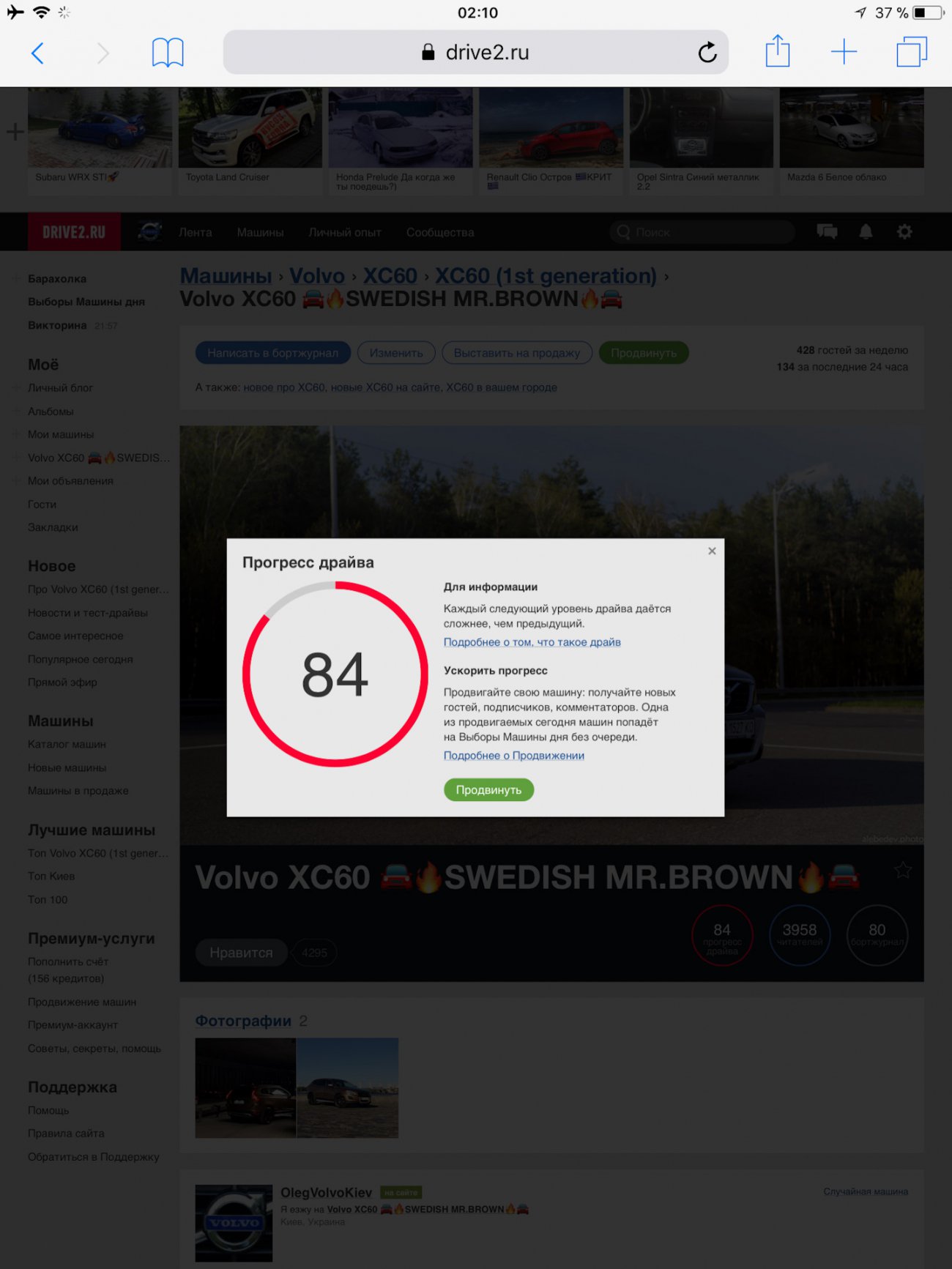Screen dimensions: 952x1269
Task: Click 80 бортжурнал circle
Action: (x=877, y=935)
